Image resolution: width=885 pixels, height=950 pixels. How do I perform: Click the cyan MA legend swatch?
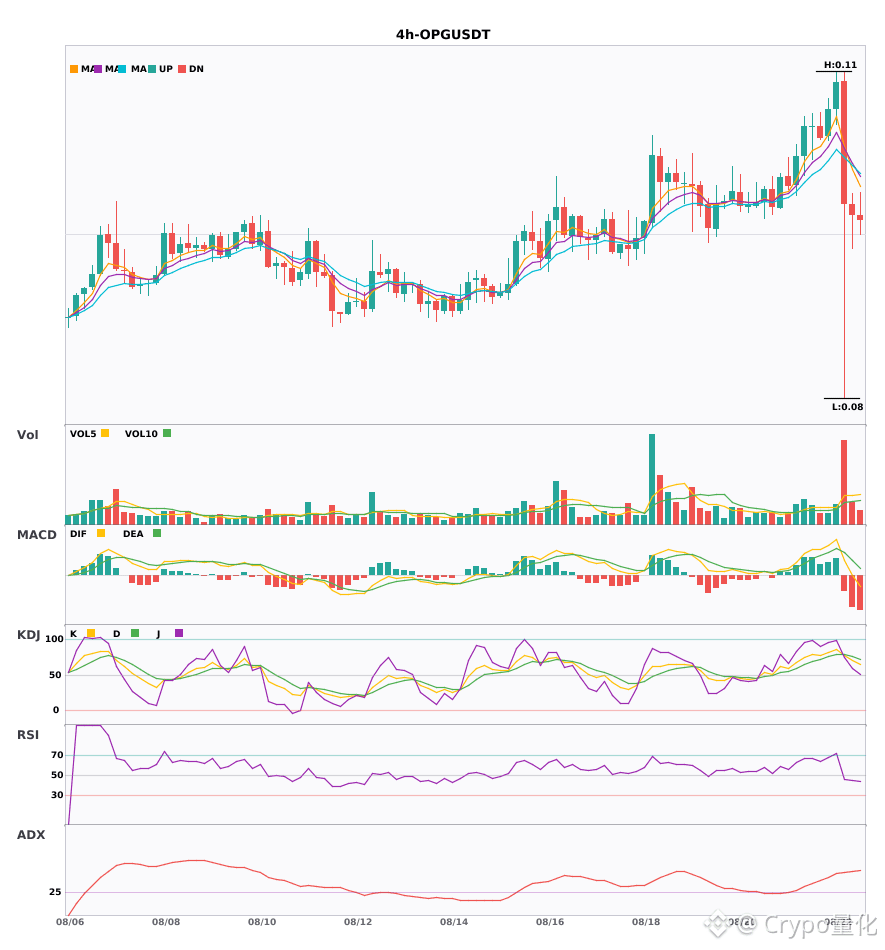point(122,69)
